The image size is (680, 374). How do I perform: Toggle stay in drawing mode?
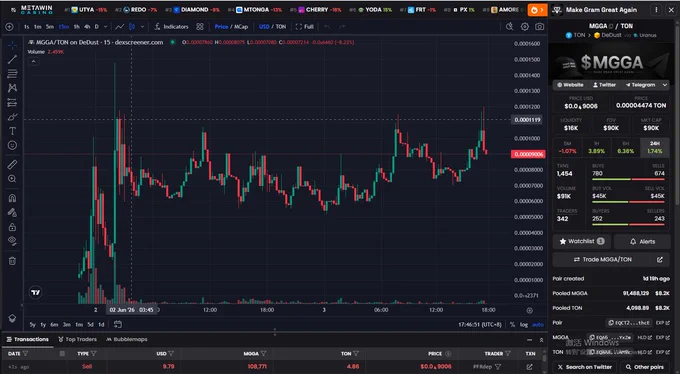12,213
